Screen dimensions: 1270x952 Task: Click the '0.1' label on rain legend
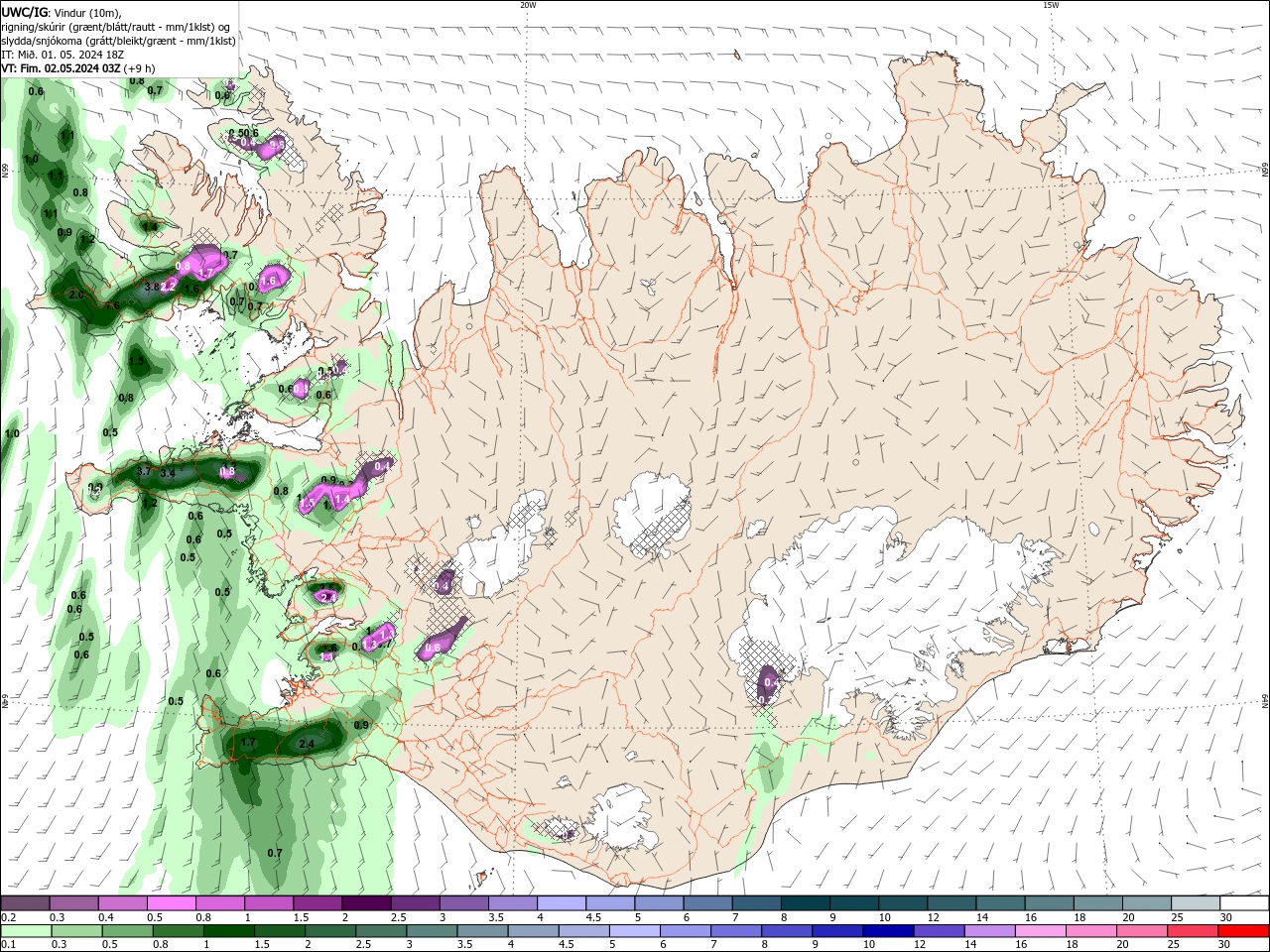9,945
